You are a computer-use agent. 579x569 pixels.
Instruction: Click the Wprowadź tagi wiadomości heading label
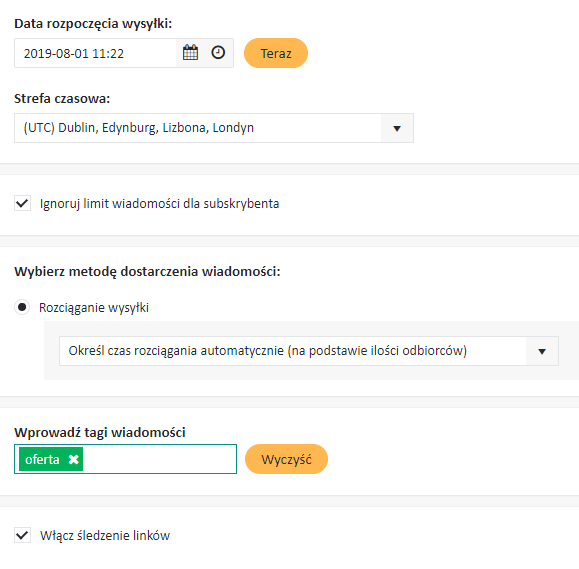(x=100, y=432)
